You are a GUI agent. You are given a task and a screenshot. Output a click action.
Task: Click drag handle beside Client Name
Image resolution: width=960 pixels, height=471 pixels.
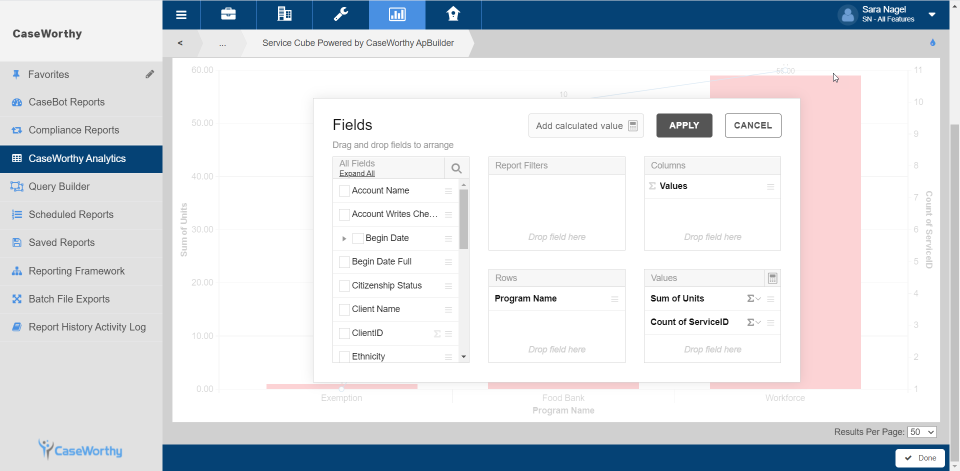coord(448,309)
